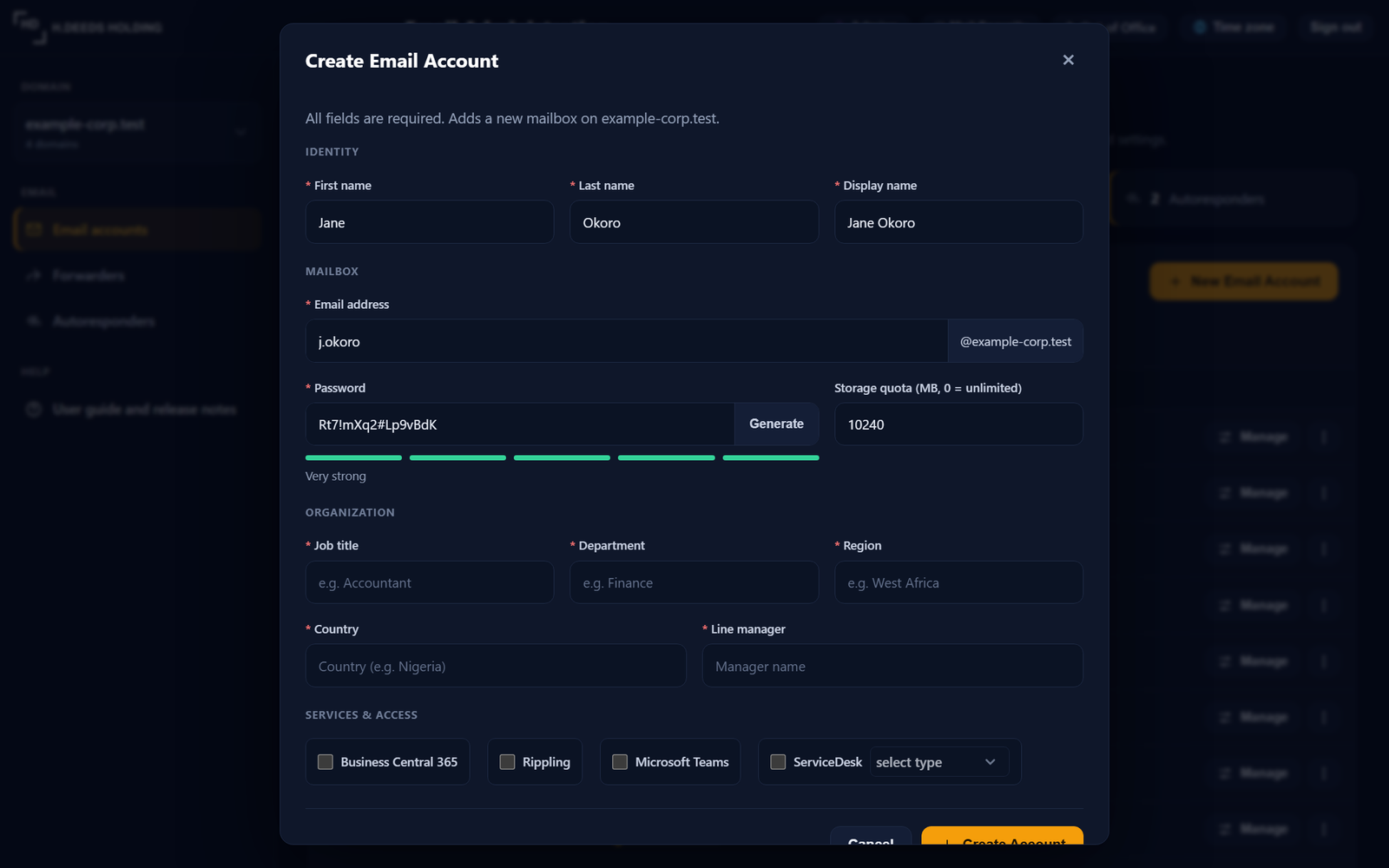The height and width of the screenshot is (868, 1389).
Task: Click the MAILBOX section heading
Action: pyautogui.click(x=332, y=272)
